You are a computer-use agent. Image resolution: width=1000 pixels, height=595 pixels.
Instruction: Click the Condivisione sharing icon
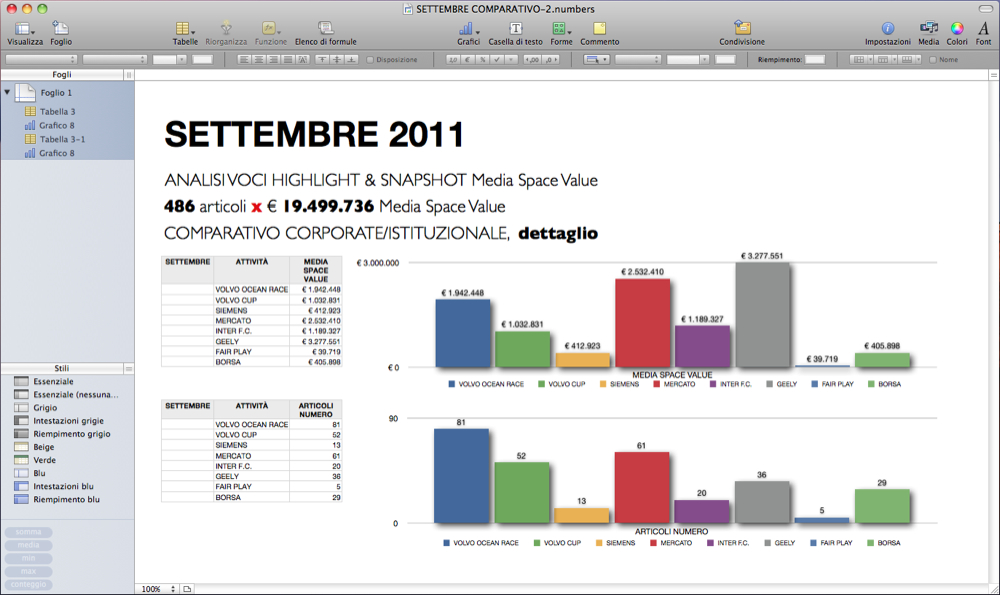click(741, 29)
